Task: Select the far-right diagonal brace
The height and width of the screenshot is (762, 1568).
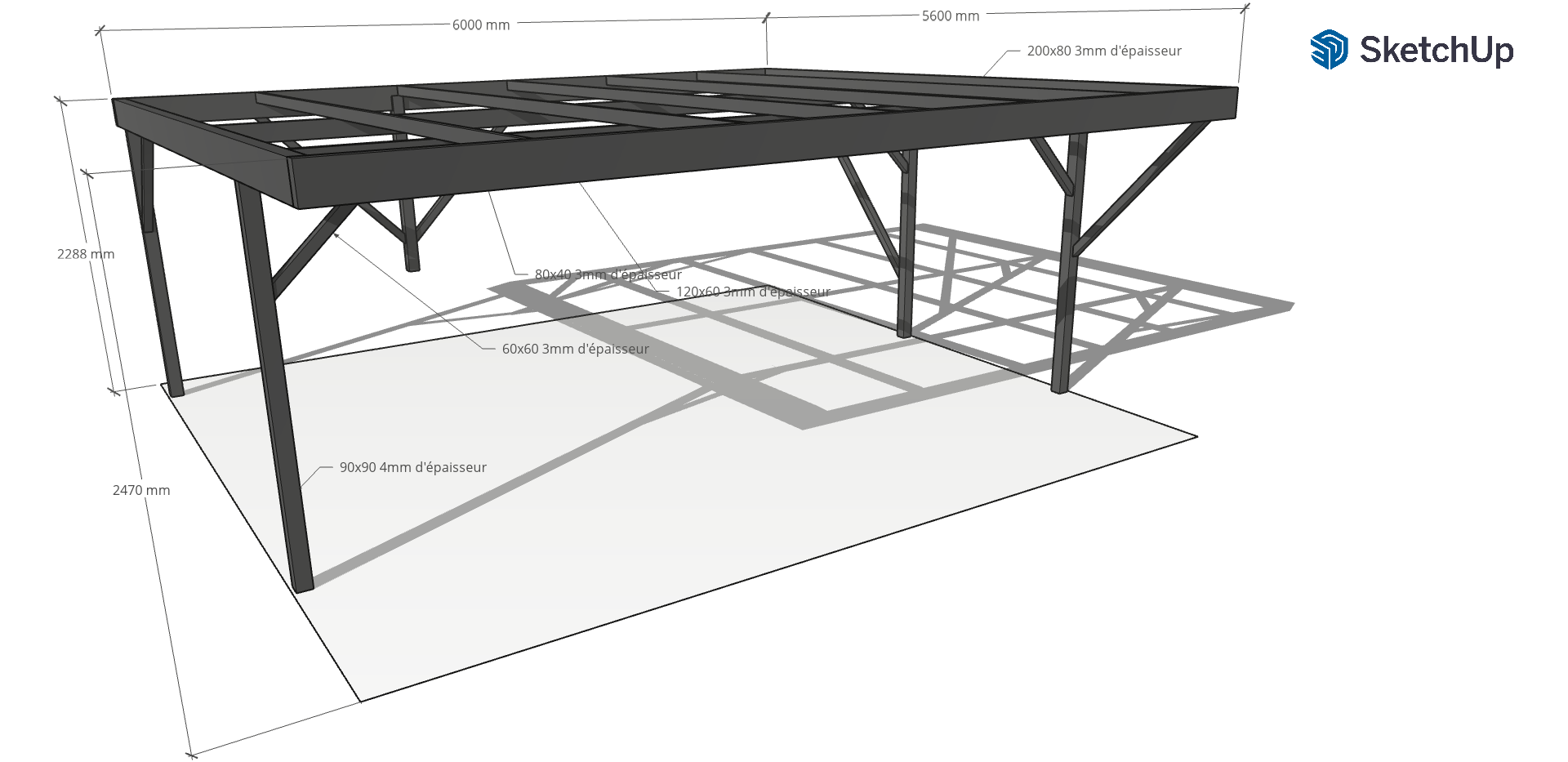Action: (1143, 184)
